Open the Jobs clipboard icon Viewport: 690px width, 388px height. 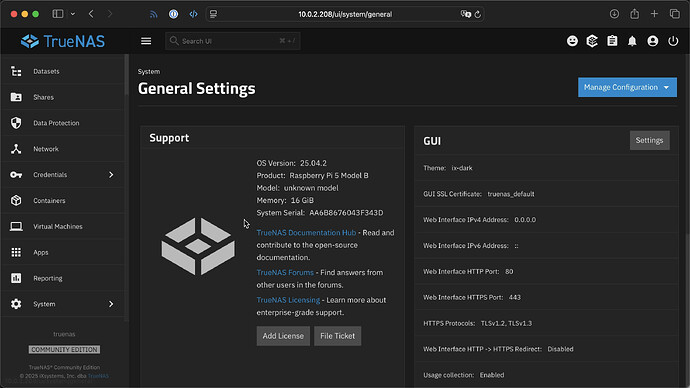pyautogui.click(x=612, y=41)
